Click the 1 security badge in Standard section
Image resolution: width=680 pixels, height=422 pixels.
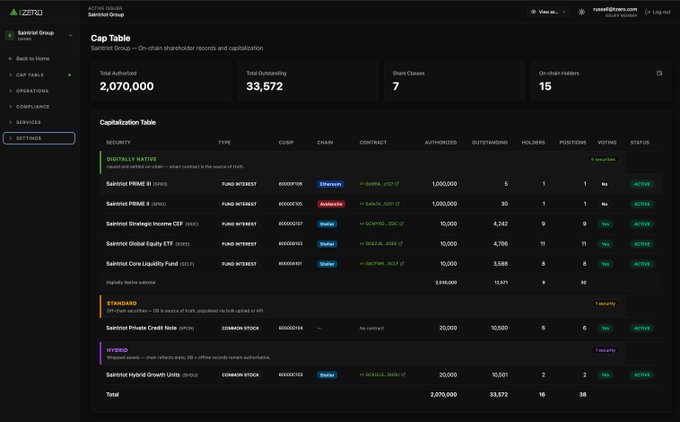(605, 304)
